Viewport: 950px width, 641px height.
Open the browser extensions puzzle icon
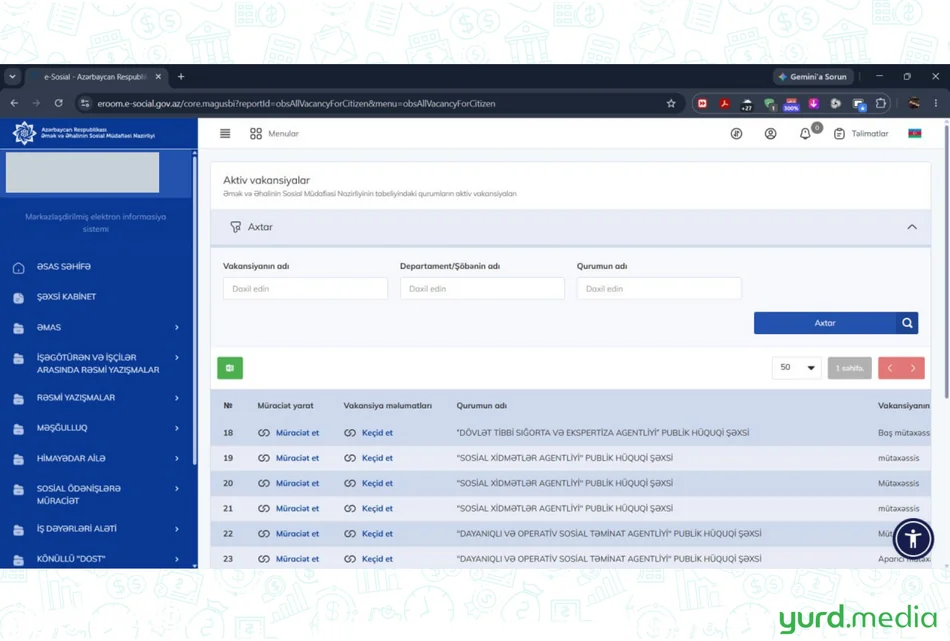click(x=880, y=104)
